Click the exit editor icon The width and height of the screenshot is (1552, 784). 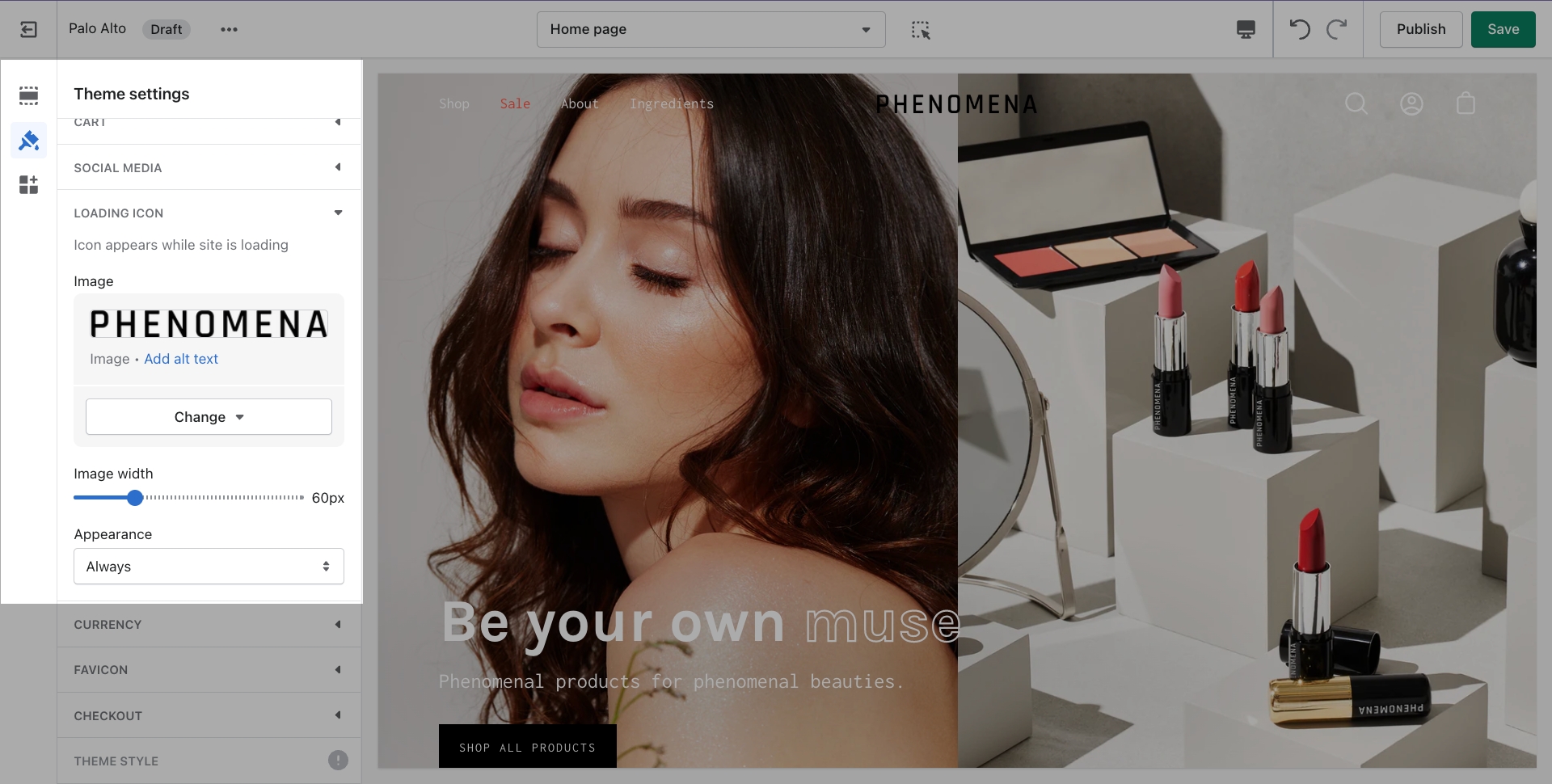[x=28, y=30]
